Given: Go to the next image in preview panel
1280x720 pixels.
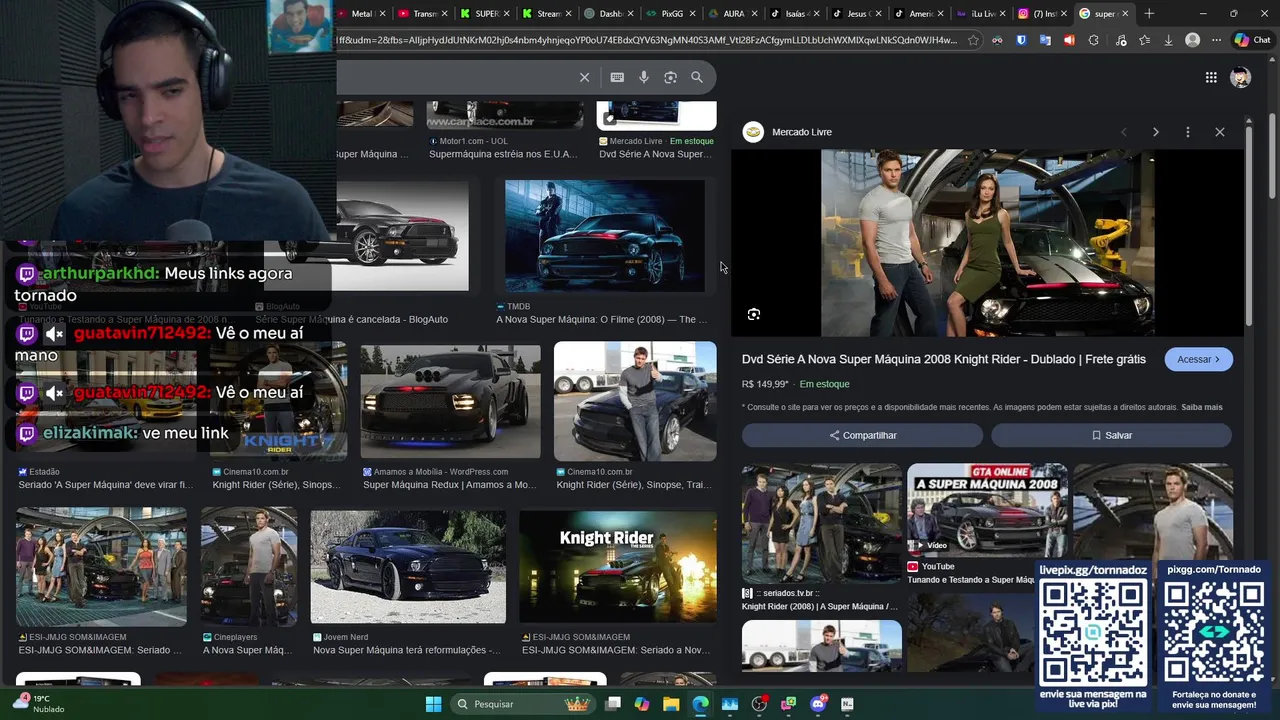Looking at the screenshot, I should click(1155, 132).
